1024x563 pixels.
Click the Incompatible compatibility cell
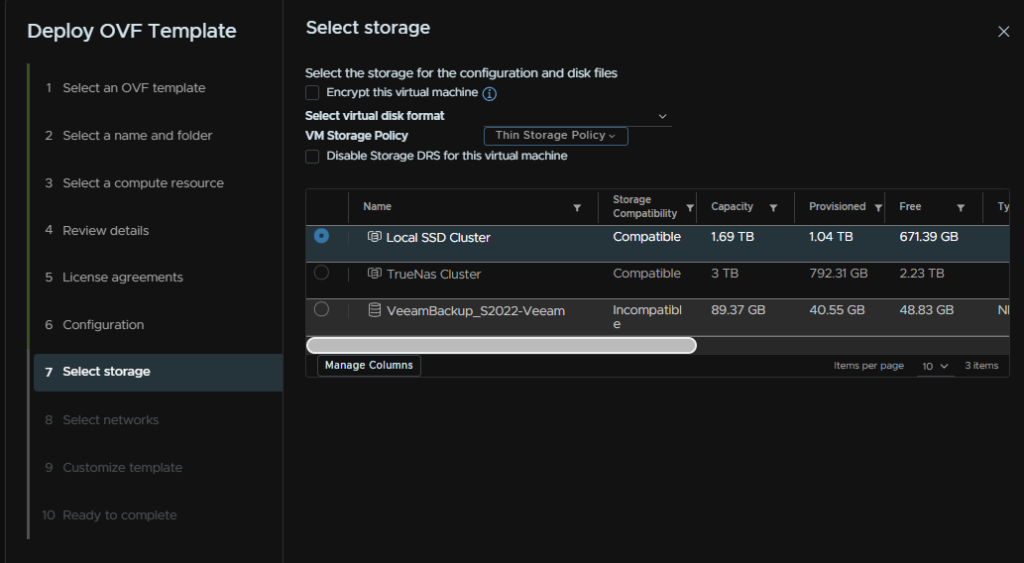pyautogui.click(x=647, y=317)
